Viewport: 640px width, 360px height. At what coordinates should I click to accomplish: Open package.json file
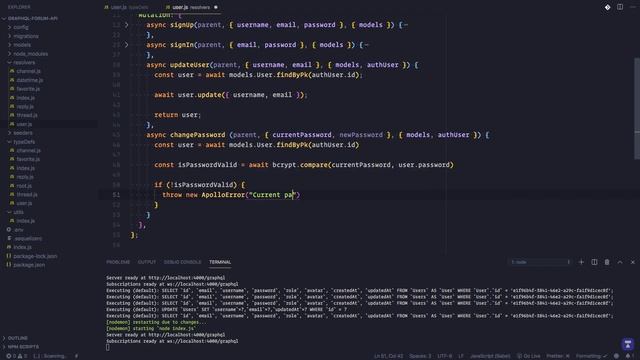(29, 265)
